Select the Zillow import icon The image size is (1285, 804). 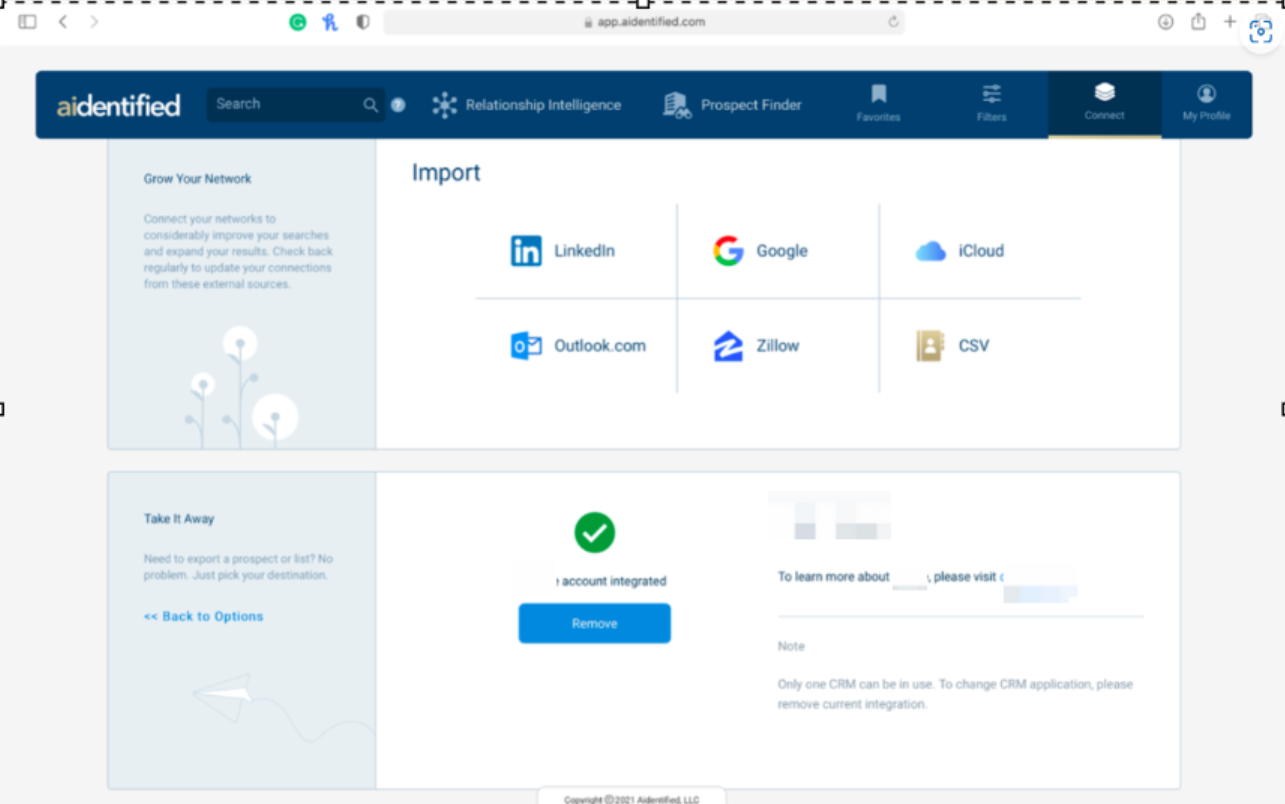pyautogui.click(x=728, y=346)
